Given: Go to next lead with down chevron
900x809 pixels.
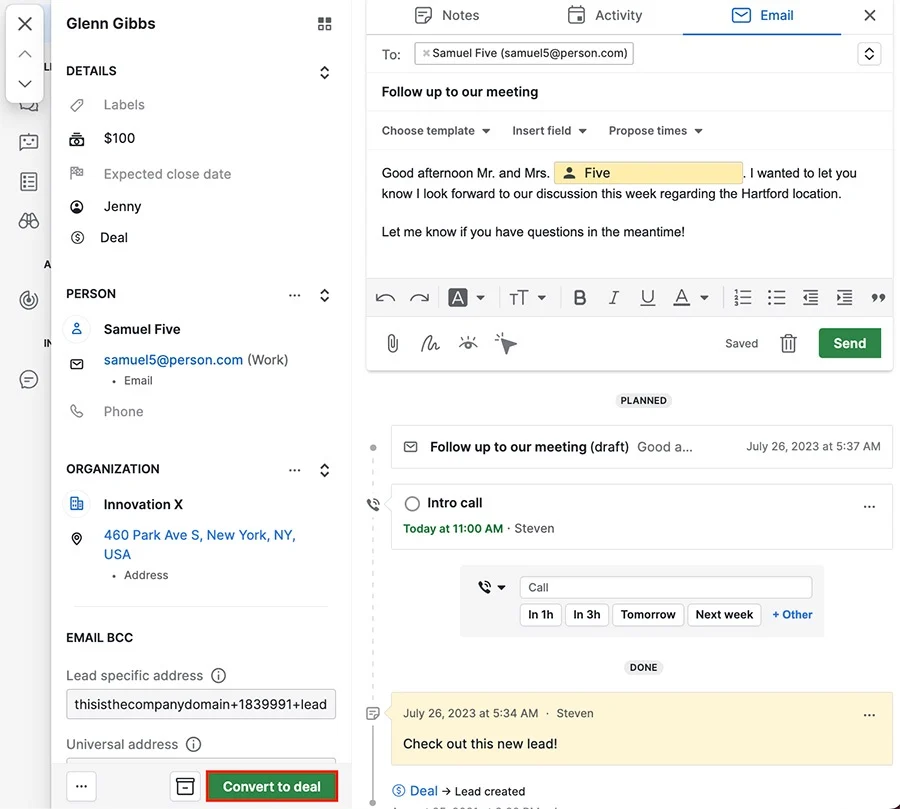Looking at the screenshot, I should click(25, 84).
